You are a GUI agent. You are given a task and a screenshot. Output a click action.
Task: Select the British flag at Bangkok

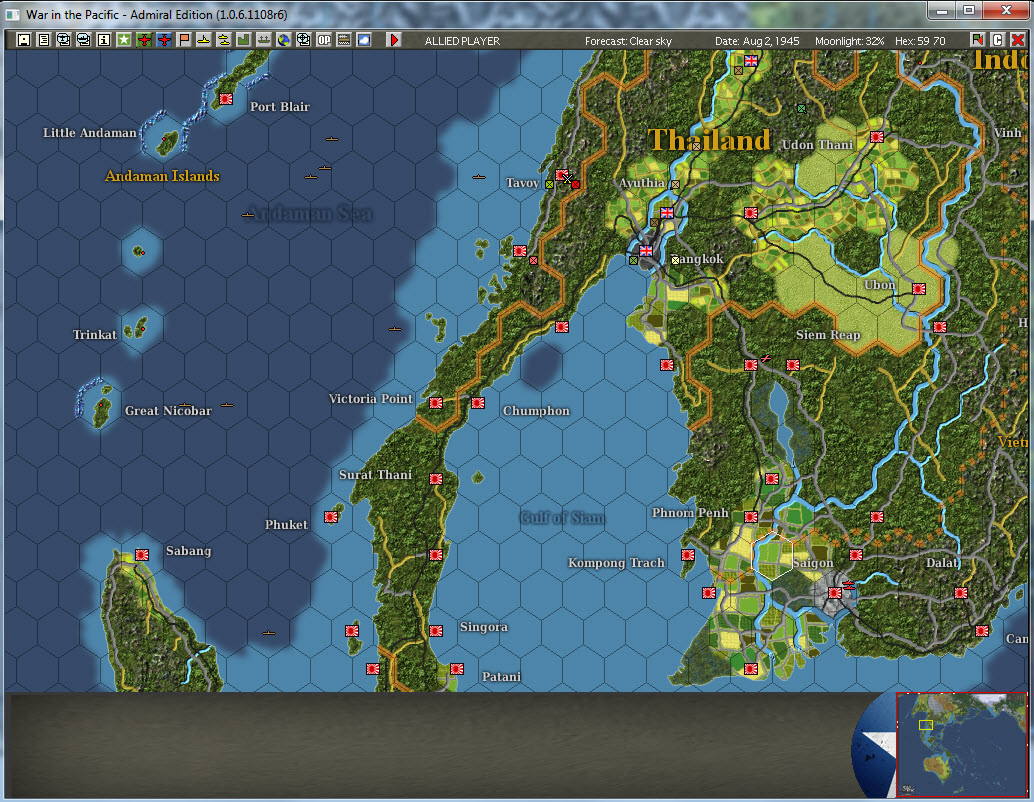click(x=646, y=251)
